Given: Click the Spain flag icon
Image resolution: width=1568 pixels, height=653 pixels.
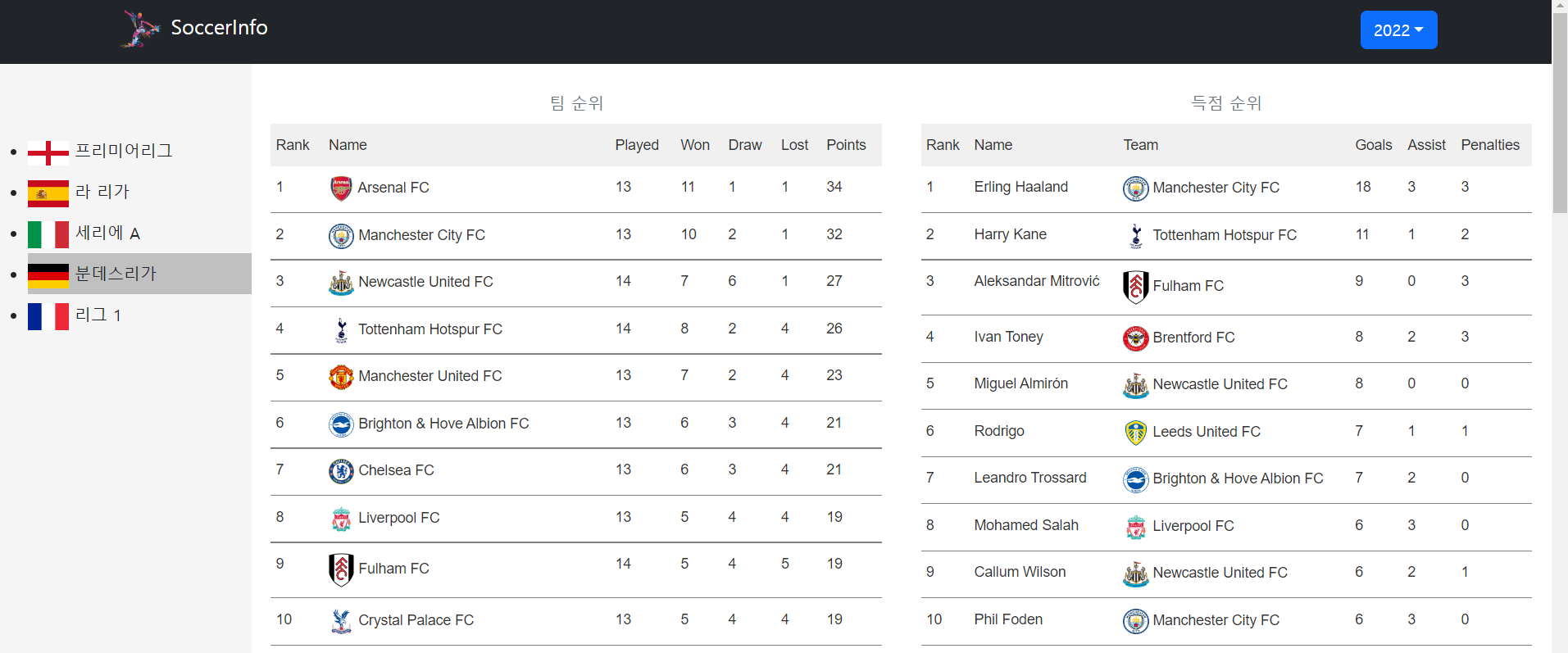Looking at the screenshot, I should [48, 193].
